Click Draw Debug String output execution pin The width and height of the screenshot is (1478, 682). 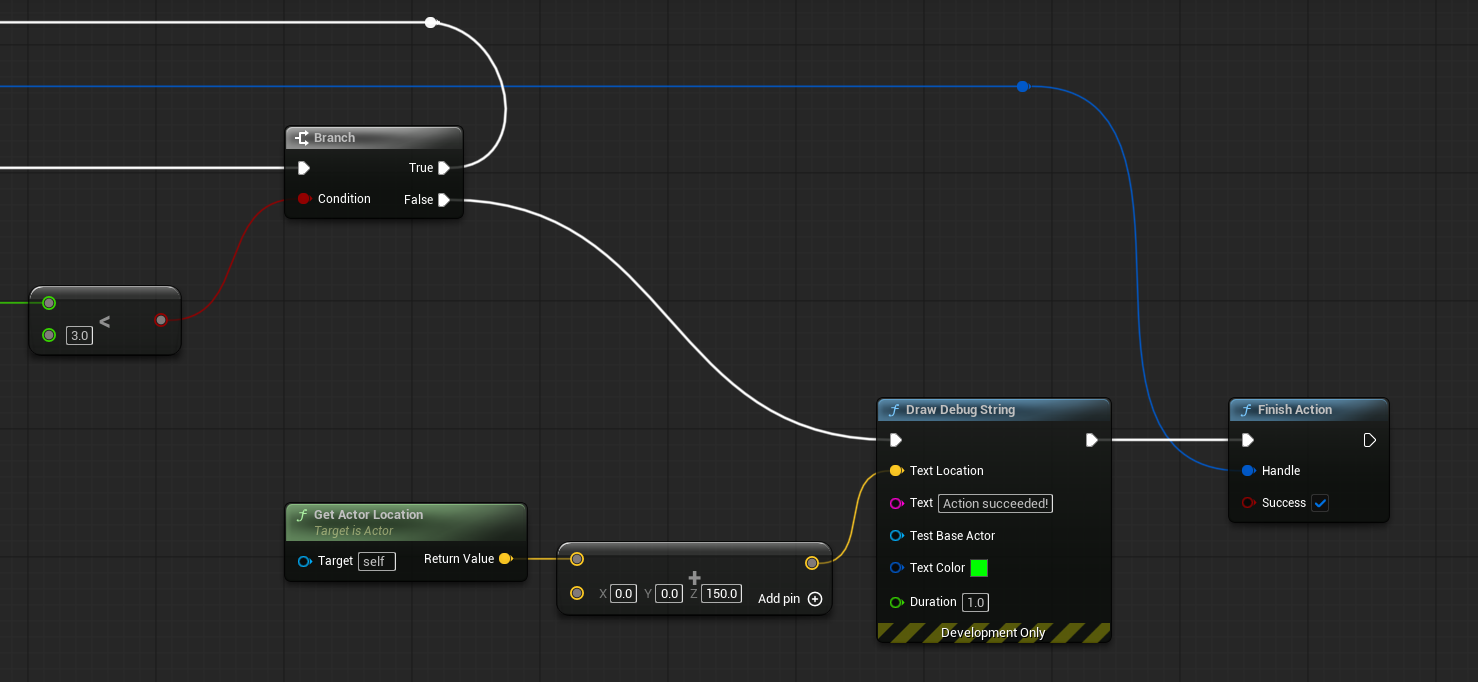tap(1092, 440)
